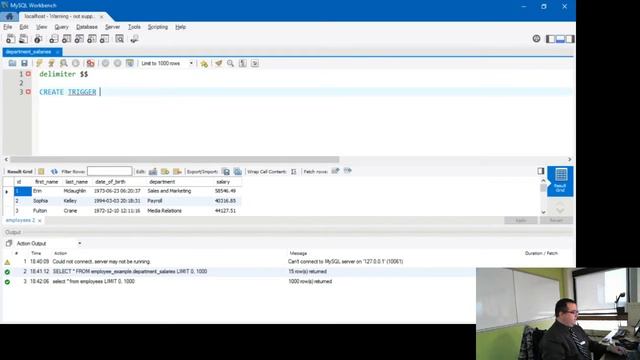Select the employees 2 result tab
The width and height of the screenshot is (640, 360).
coord(20,220)
